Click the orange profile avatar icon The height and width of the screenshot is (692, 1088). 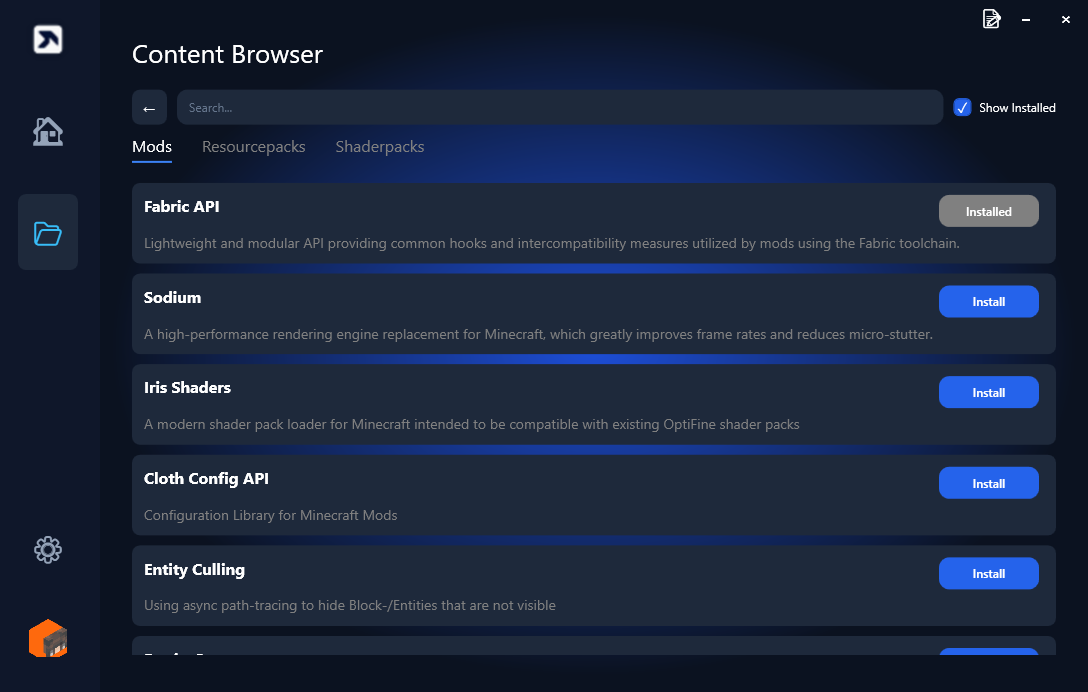coord(48,639)
